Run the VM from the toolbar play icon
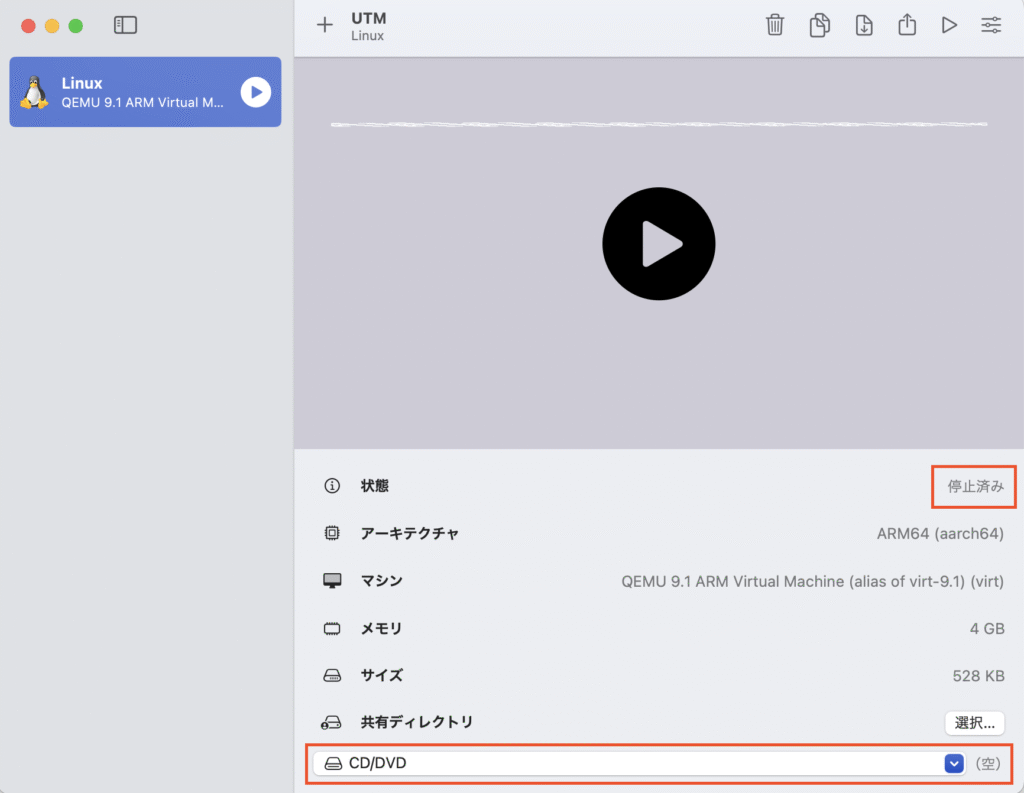Screen dimensions: 1024x793 coord(949,25)
